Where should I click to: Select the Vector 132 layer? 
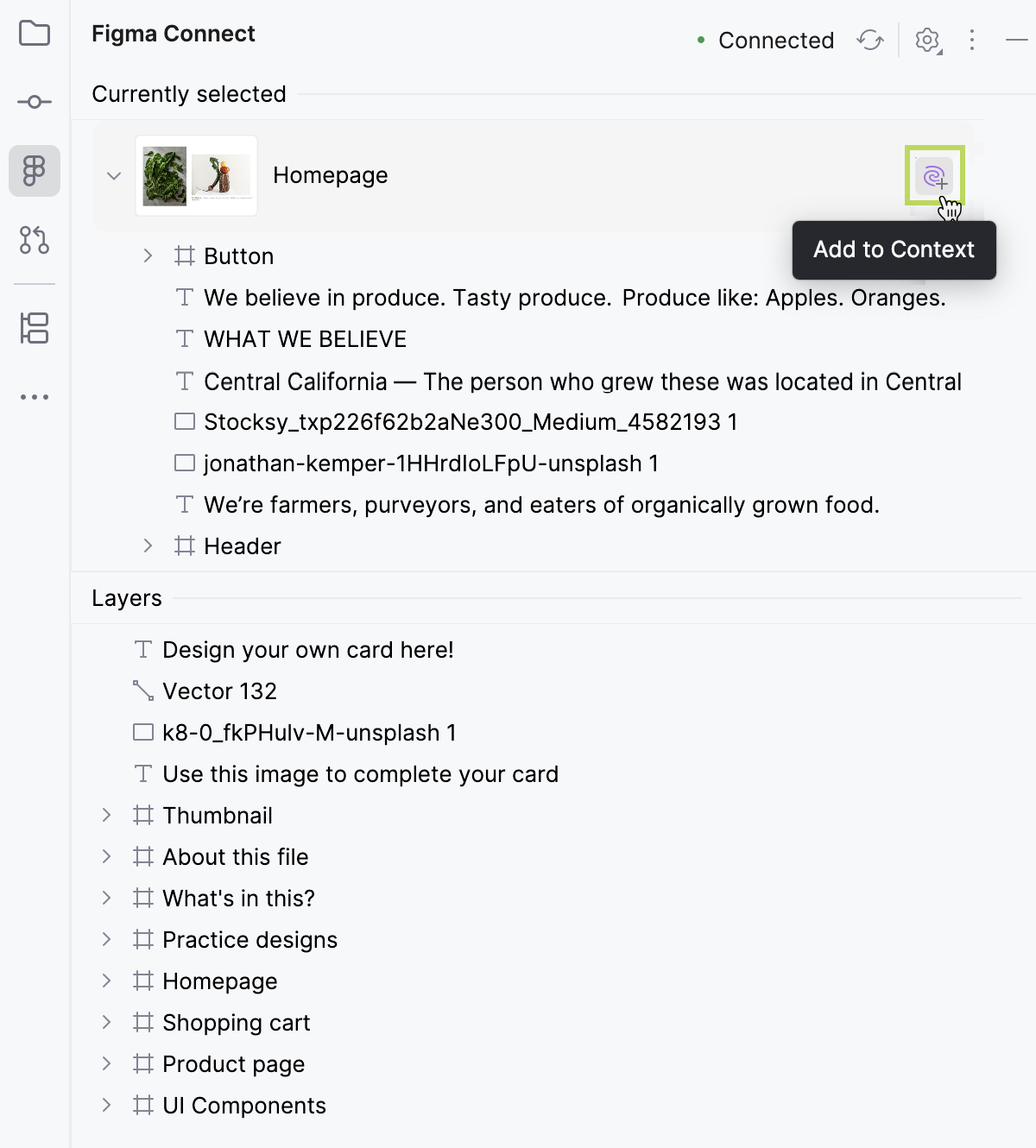click(219, 691)
